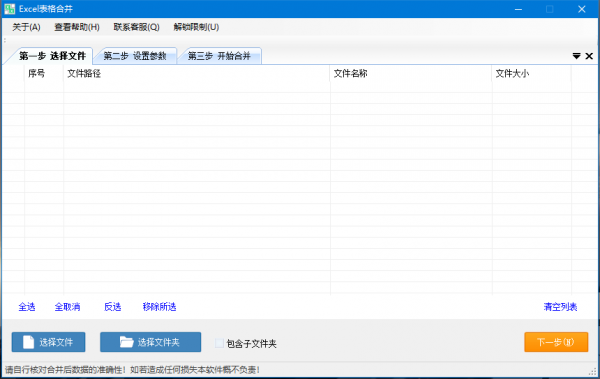Click the 全选 link
The height and width of the screenshot is (379, 600).
click(x=27, y=307)
